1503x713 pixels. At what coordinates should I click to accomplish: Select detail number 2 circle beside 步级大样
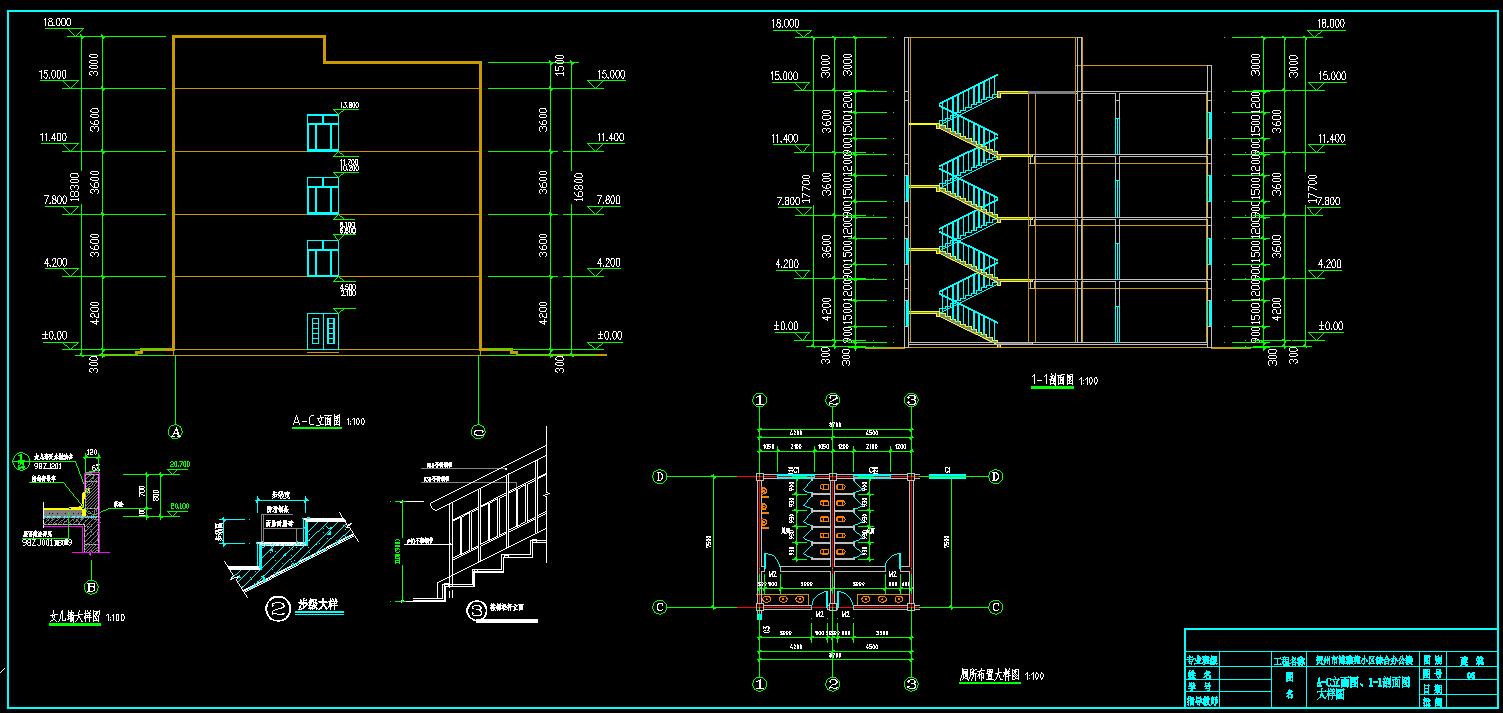(274, 607)
